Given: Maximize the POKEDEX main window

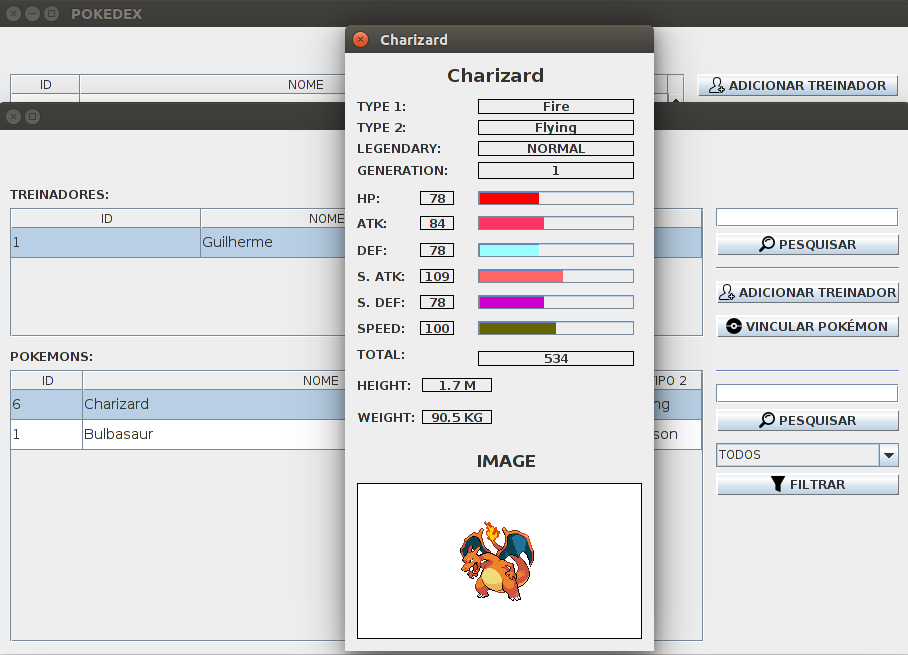Looking at the screenshot, I should (x=50, y=14).
